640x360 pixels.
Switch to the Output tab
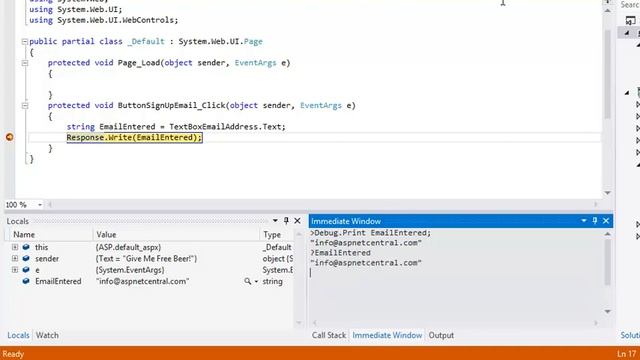(x=441, y=335)
